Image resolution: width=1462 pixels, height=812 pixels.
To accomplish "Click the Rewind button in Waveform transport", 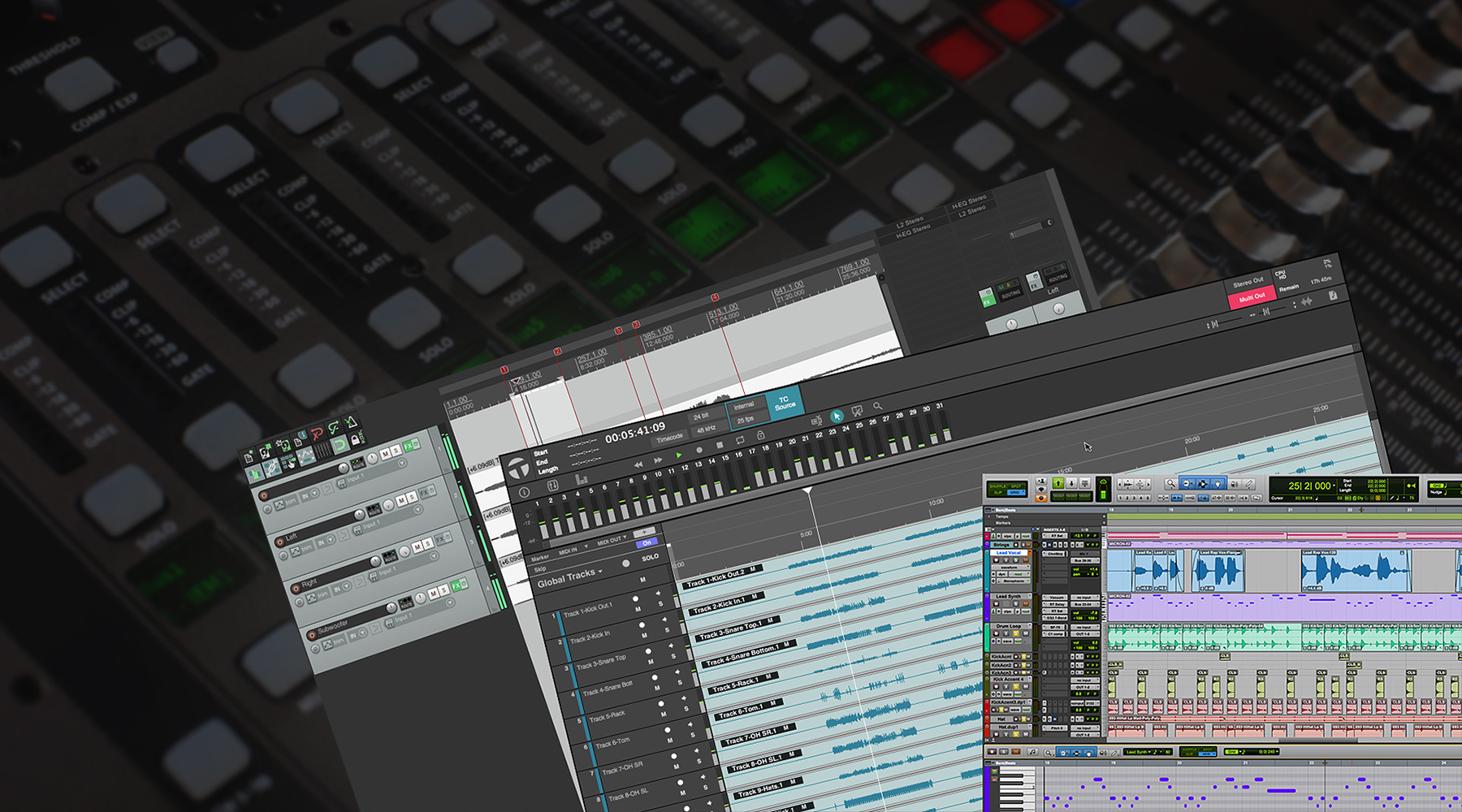I will point(638,464).
